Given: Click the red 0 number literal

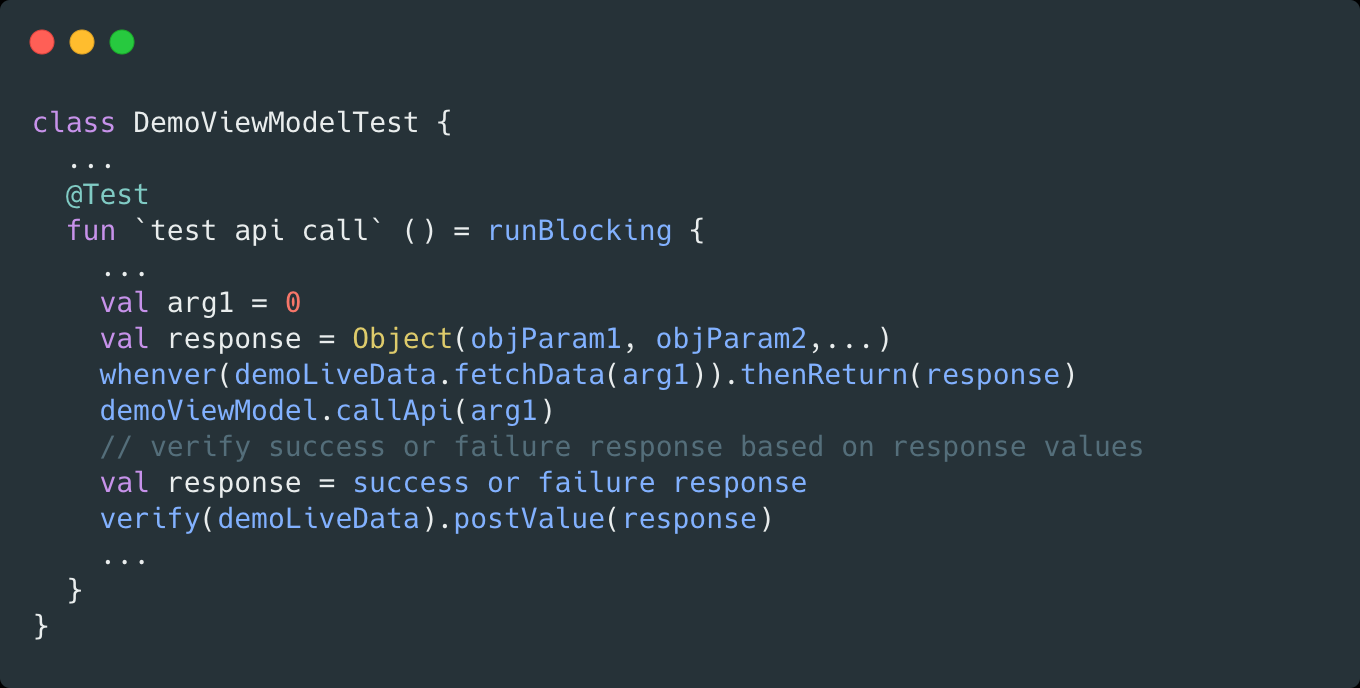Looking at the screenshot, I should (293, 303).
